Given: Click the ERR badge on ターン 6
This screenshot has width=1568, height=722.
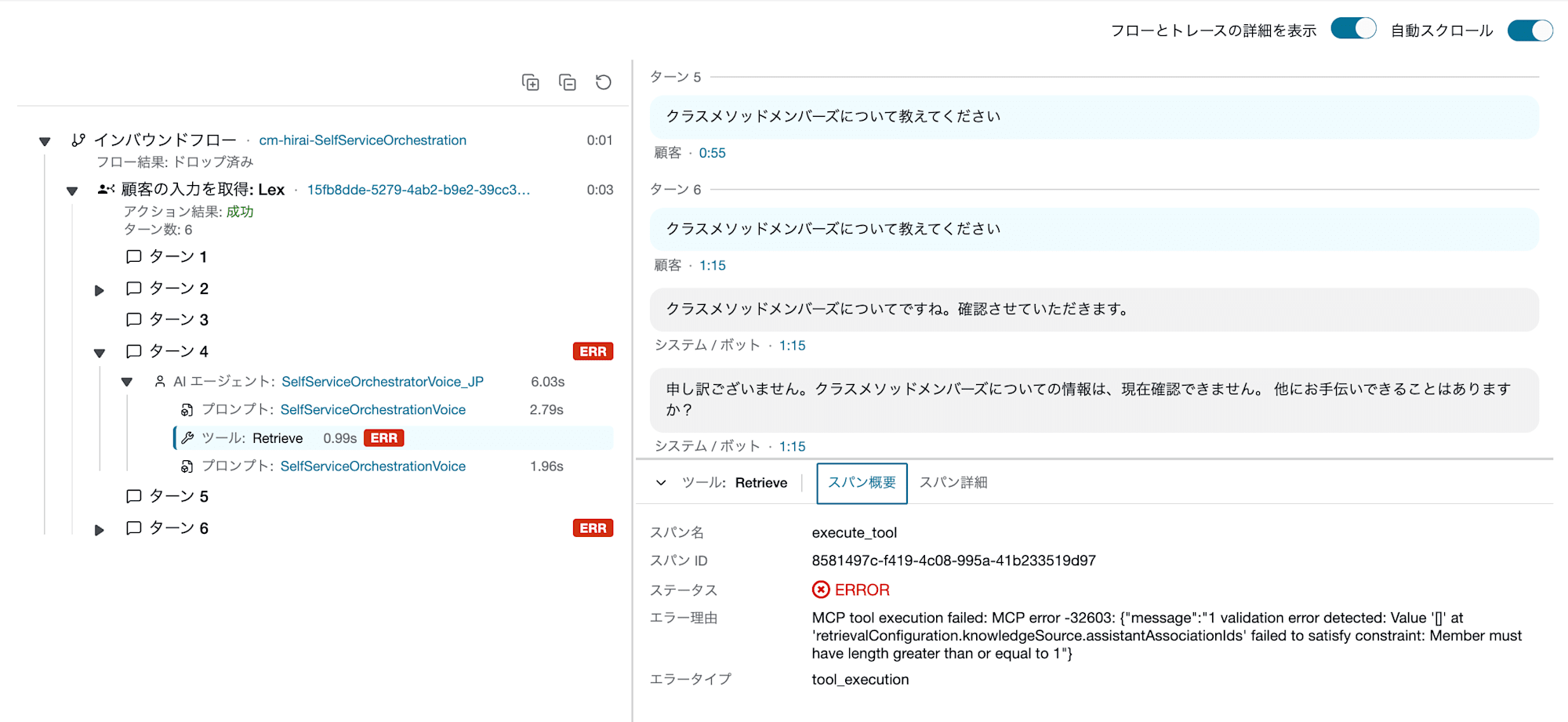Looking at the screenshot, I should click(x=593, y=528).
